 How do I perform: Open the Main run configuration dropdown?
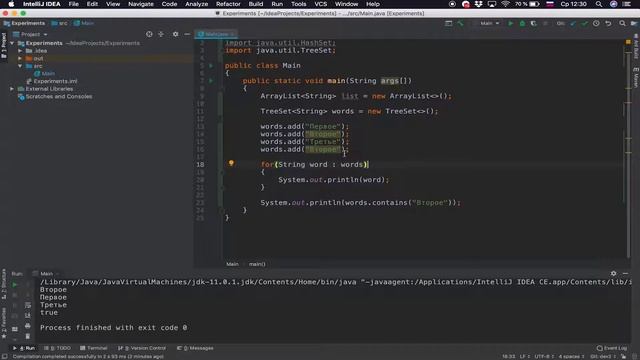(490, 24)
